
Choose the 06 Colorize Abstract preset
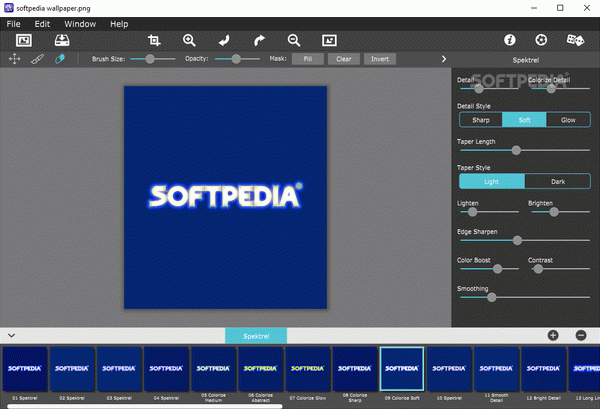[x=261, y=369]
